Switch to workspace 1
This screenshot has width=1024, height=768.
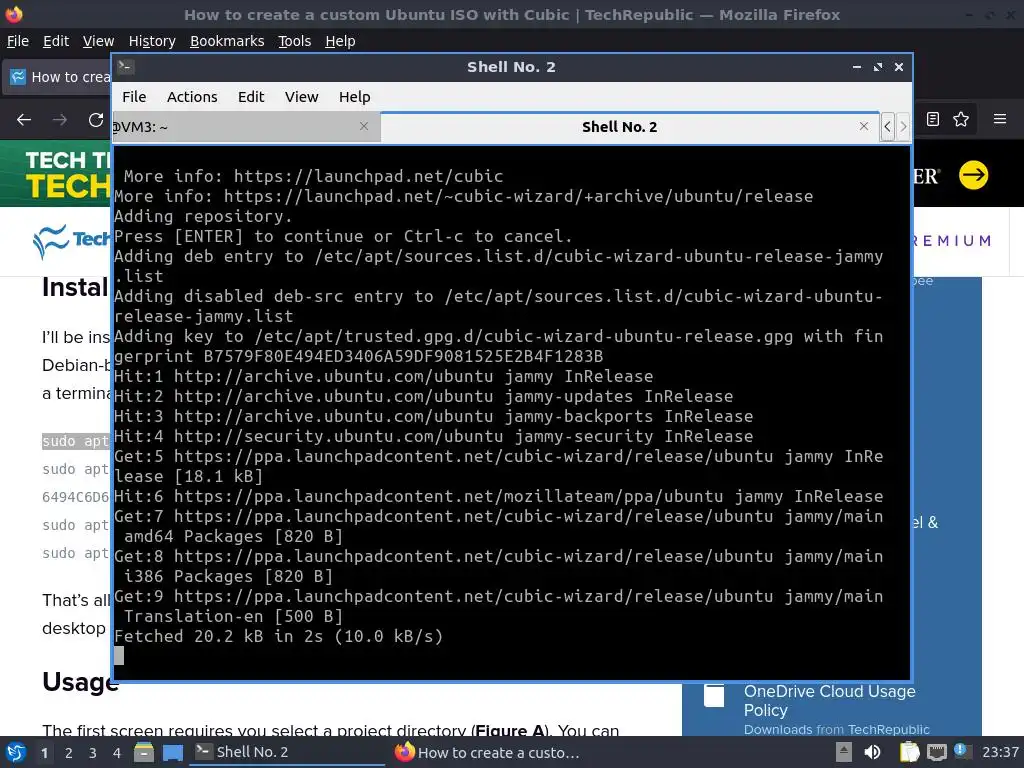(x=44, y=753)
